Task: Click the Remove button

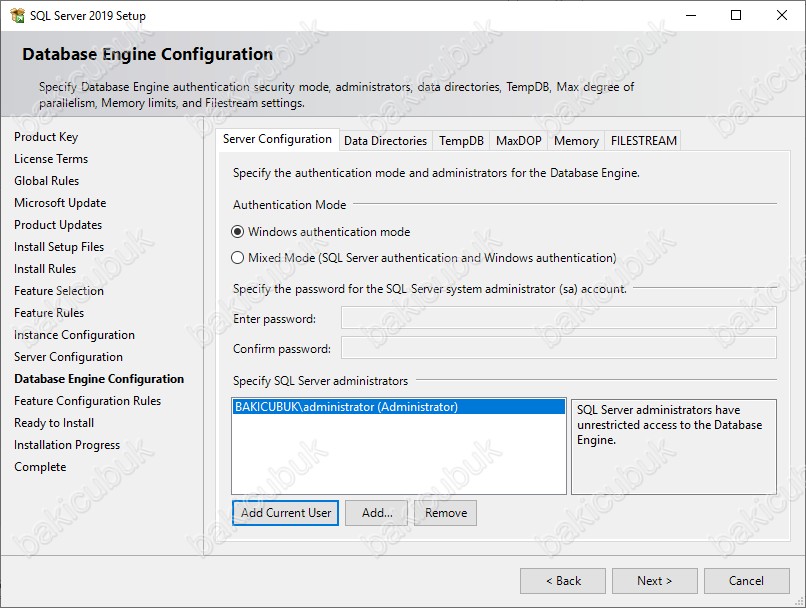Action: (x=446, y=513)
